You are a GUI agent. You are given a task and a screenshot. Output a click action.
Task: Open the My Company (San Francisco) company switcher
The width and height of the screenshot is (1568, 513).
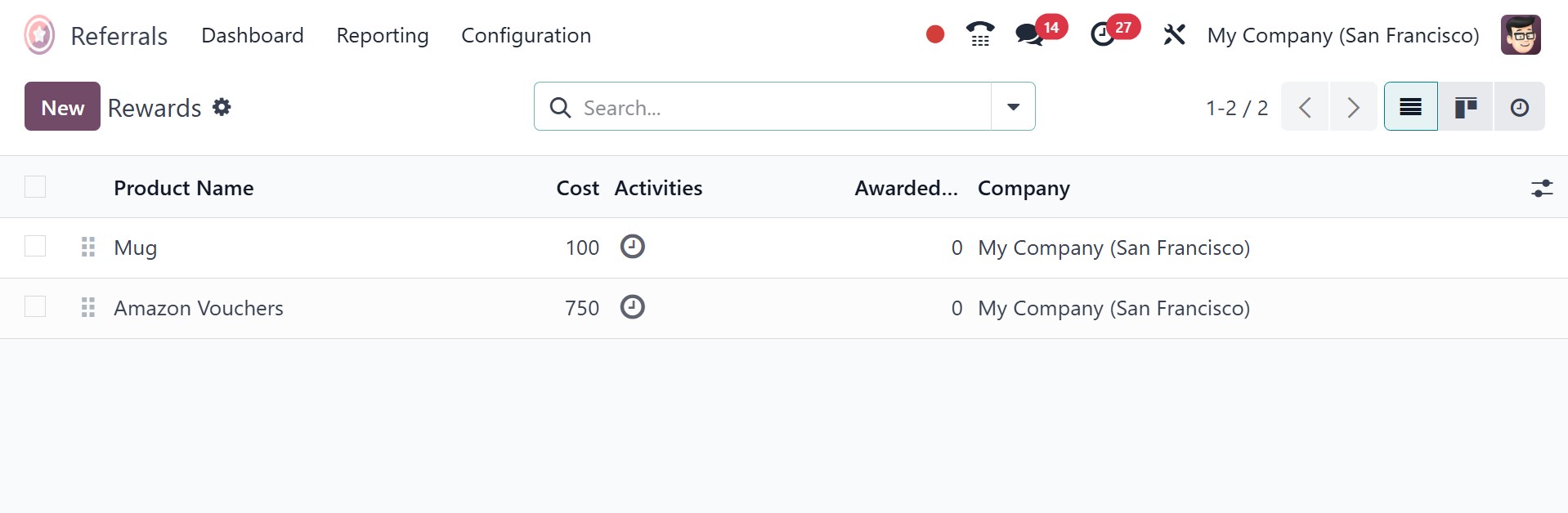tap(1342, 35)
